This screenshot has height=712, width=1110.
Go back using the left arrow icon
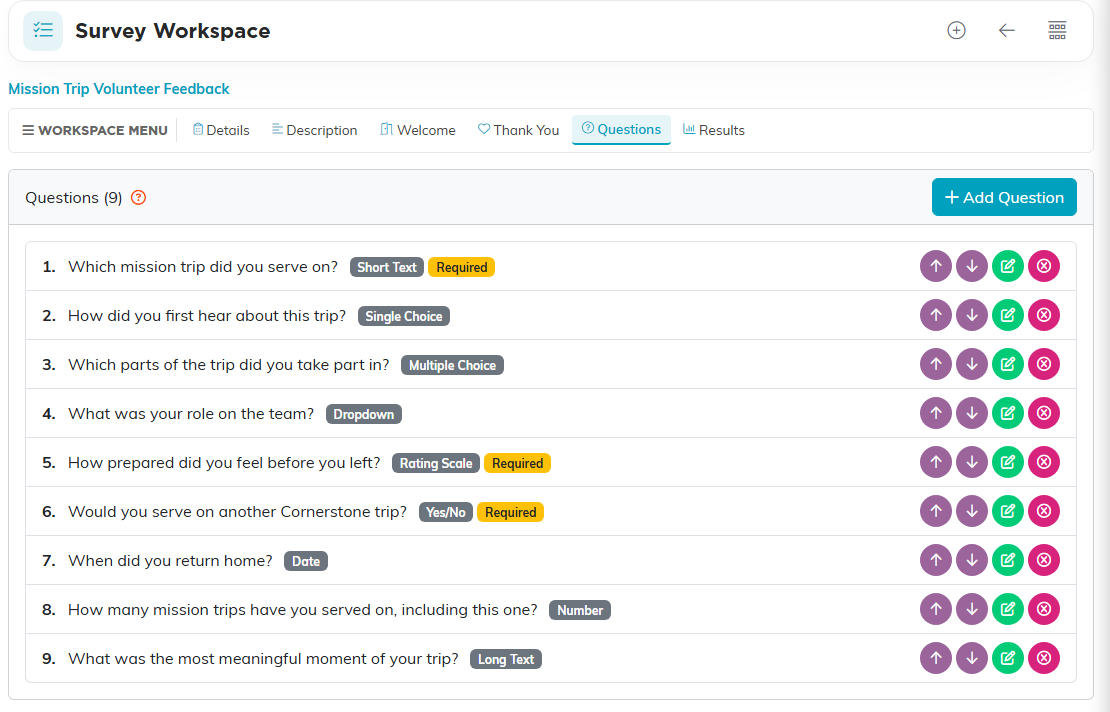pos(1007,30)
